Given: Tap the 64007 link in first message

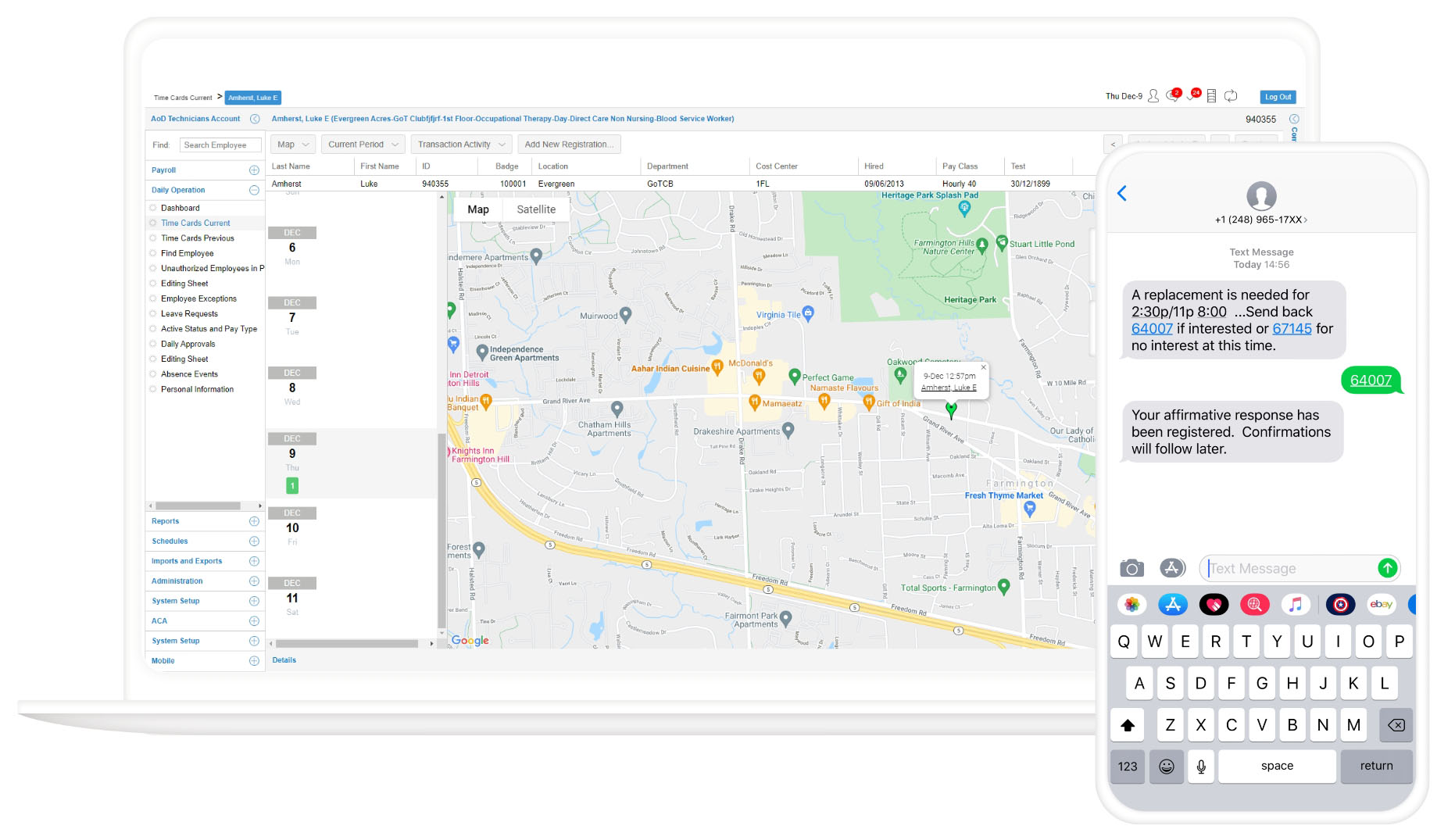Looking at the screenshot, I should tap(1152, 329).
